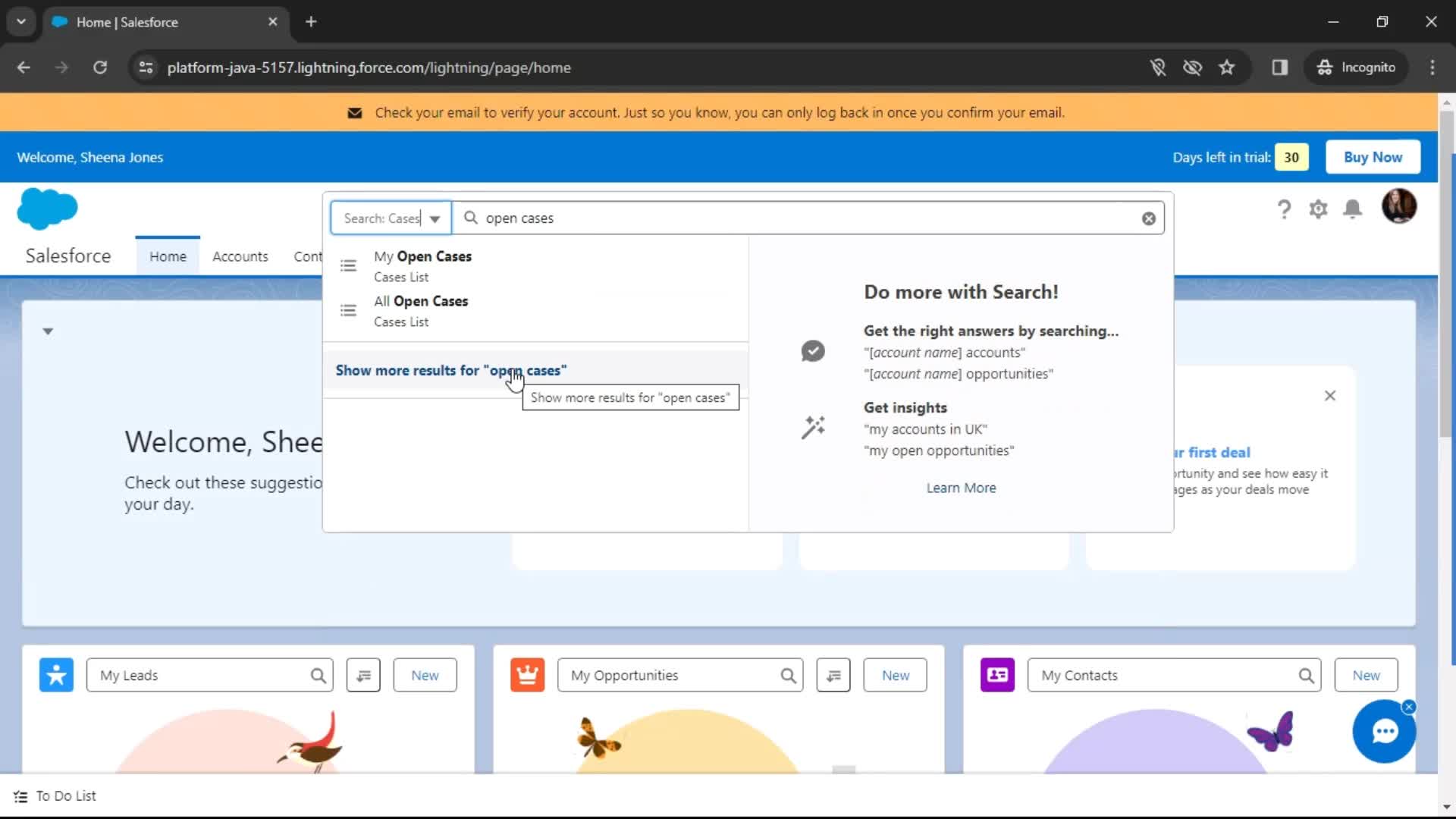Click the My Open Cases list icon
Screen dimensions: 1456x819
pos(348,265)
